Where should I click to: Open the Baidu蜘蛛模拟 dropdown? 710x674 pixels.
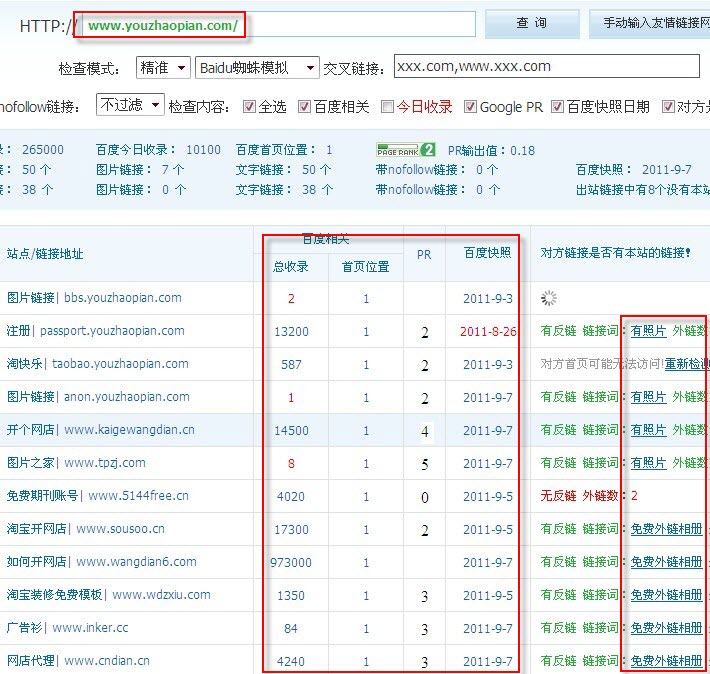pos(257,67)
